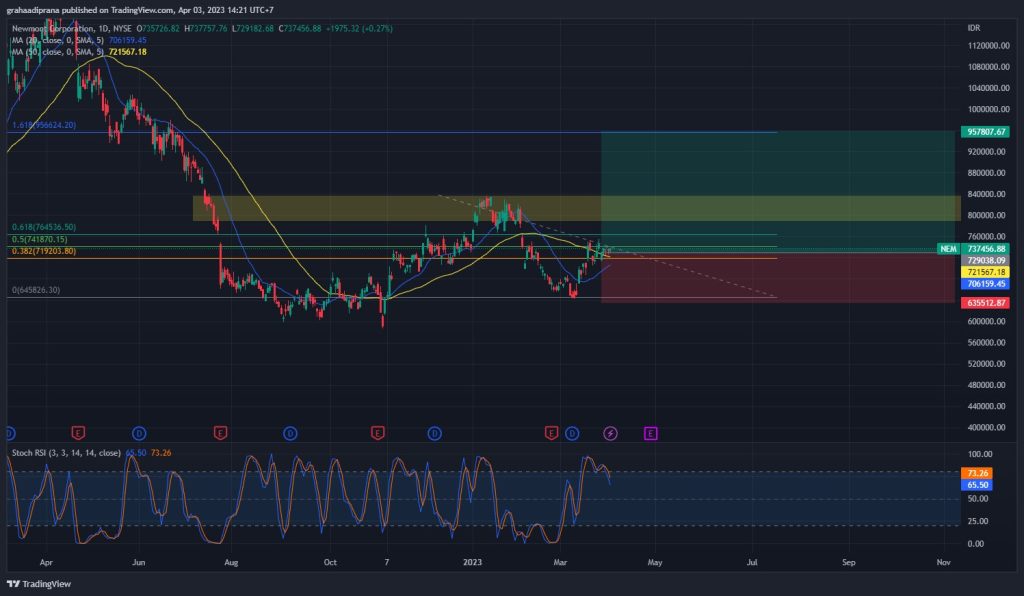Click the NEM 737456.88 last price label
This screenshot has height=596, width=1024.
tap(973, 249)
